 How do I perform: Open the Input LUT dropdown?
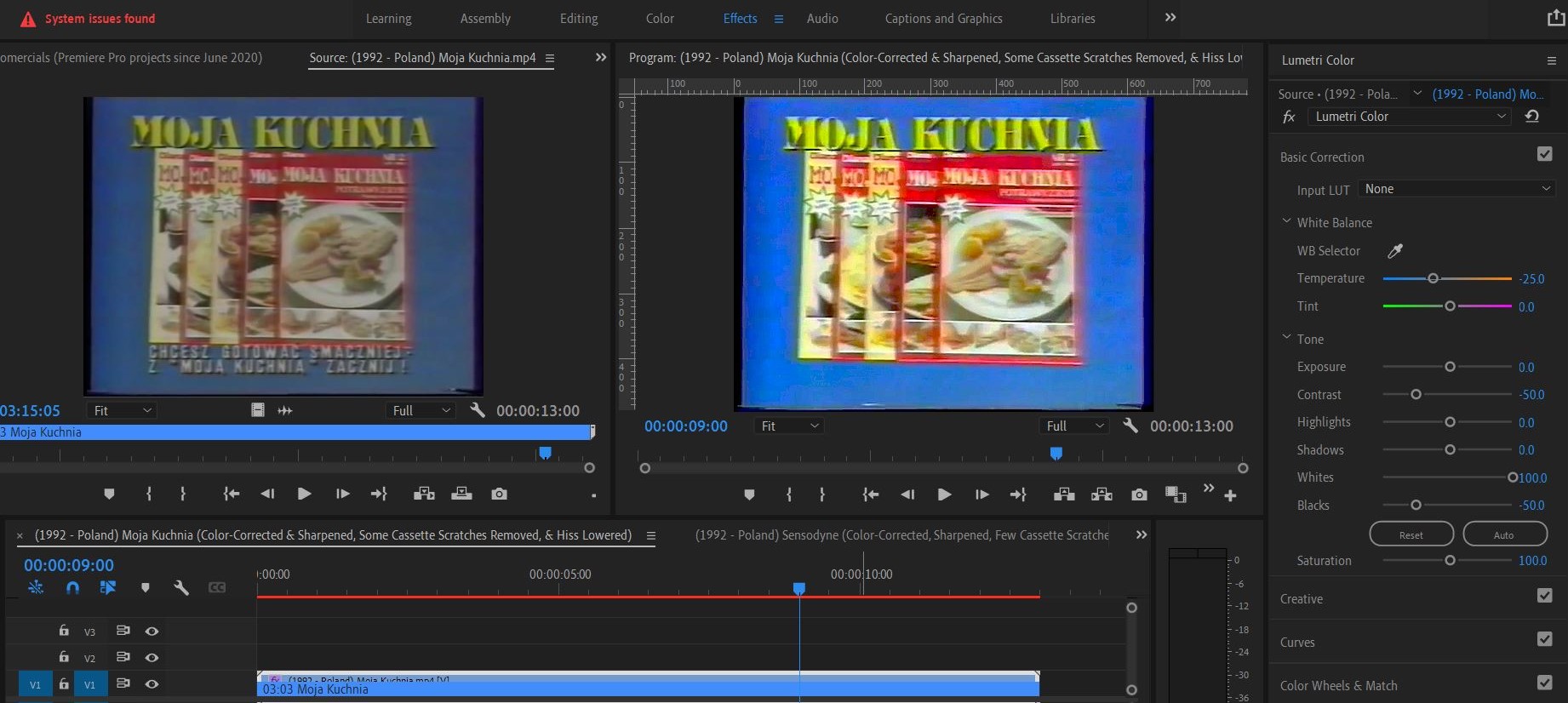pos(1457,189)
